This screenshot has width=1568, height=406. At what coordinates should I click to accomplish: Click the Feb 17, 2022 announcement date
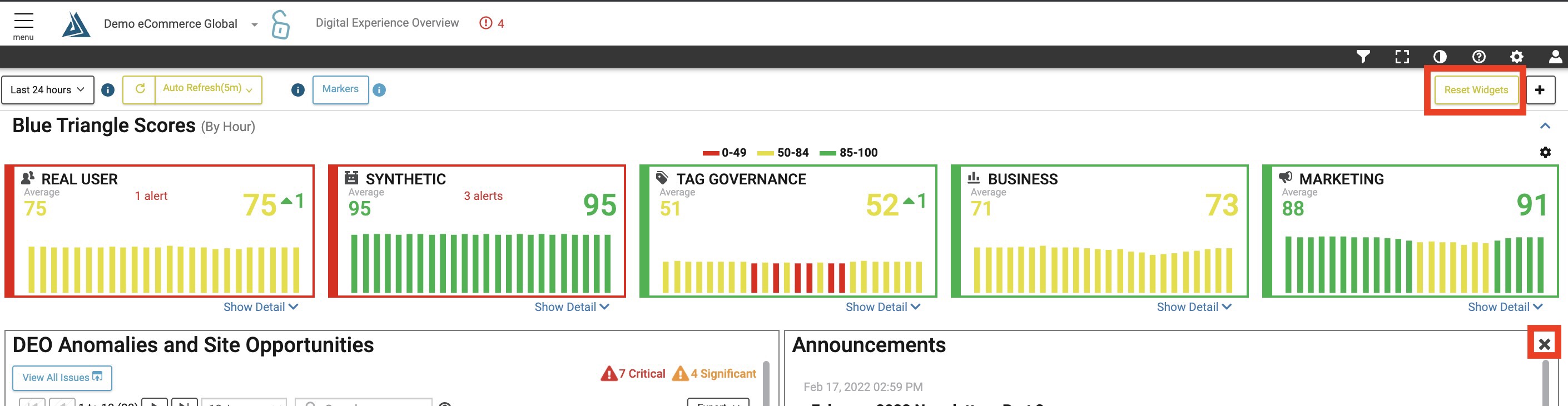(x=862, y=387)
